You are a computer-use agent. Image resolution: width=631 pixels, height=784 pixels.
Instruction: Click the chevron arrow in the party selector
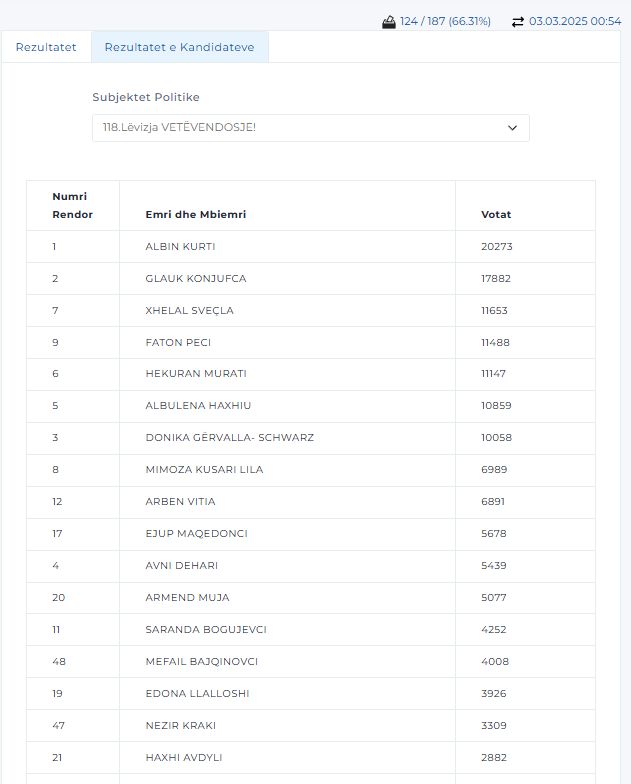[512, 128]
